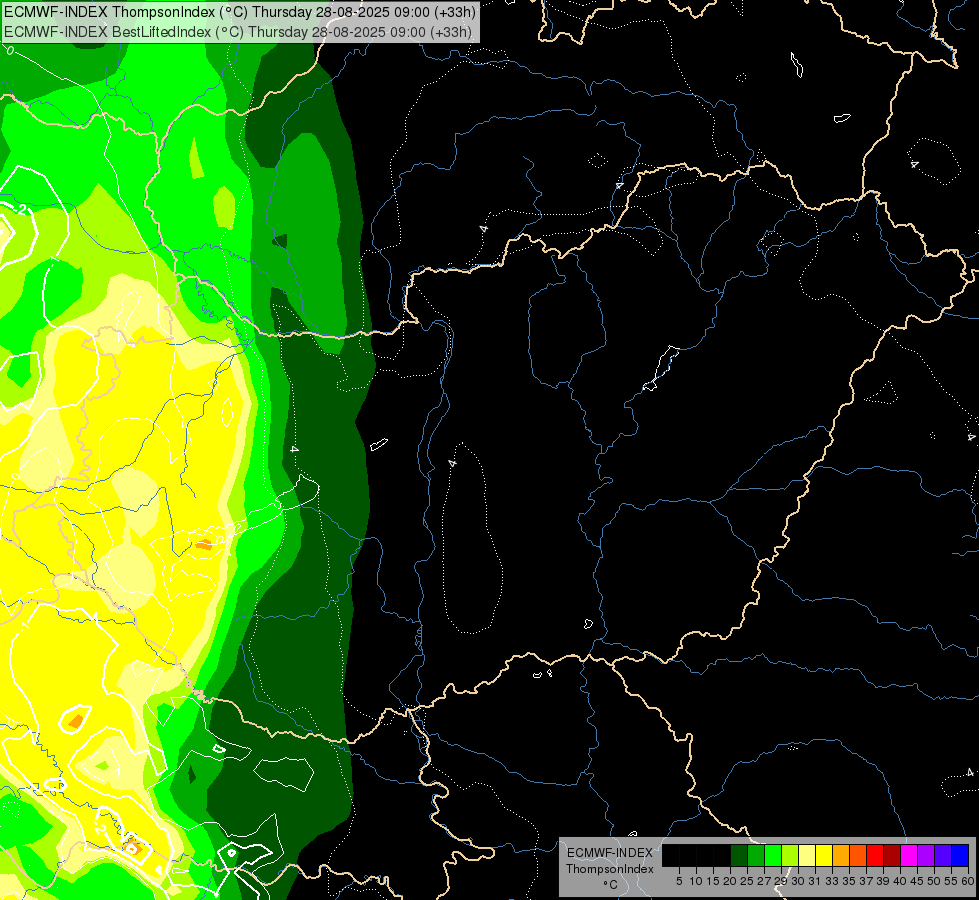The width and height of the screenshot is (979, 900).
Task: Pick the bright green 27–29 legend swatch
Action: [773, 856]
